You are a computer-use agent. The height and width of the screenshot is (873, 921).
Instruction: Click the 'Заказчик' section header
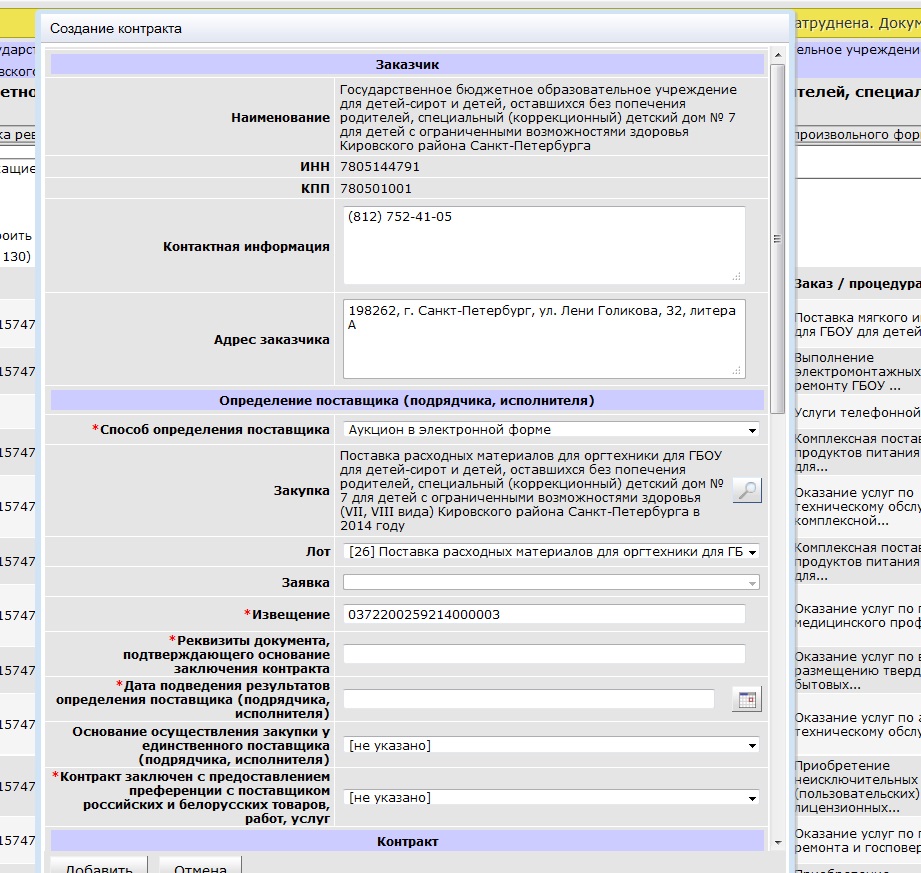click(x=407, y=65)
